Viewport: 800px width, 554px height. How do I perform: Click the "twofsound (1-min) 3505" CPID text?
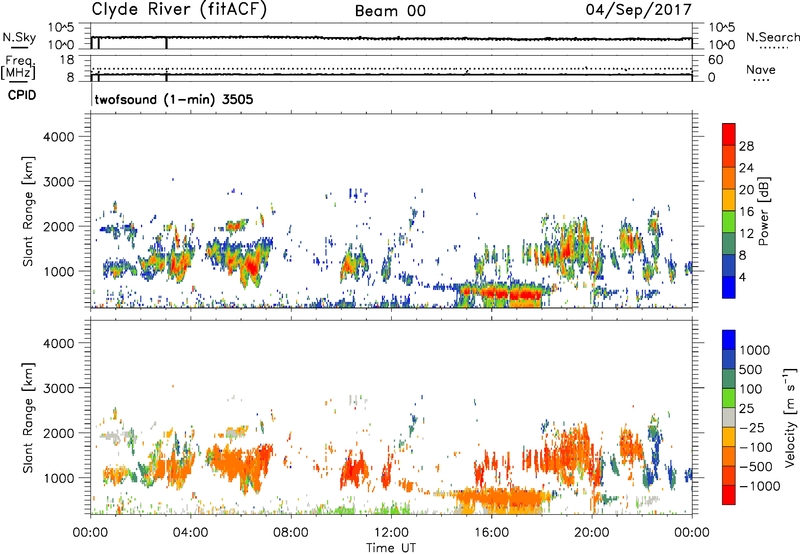tap(174, 99)
